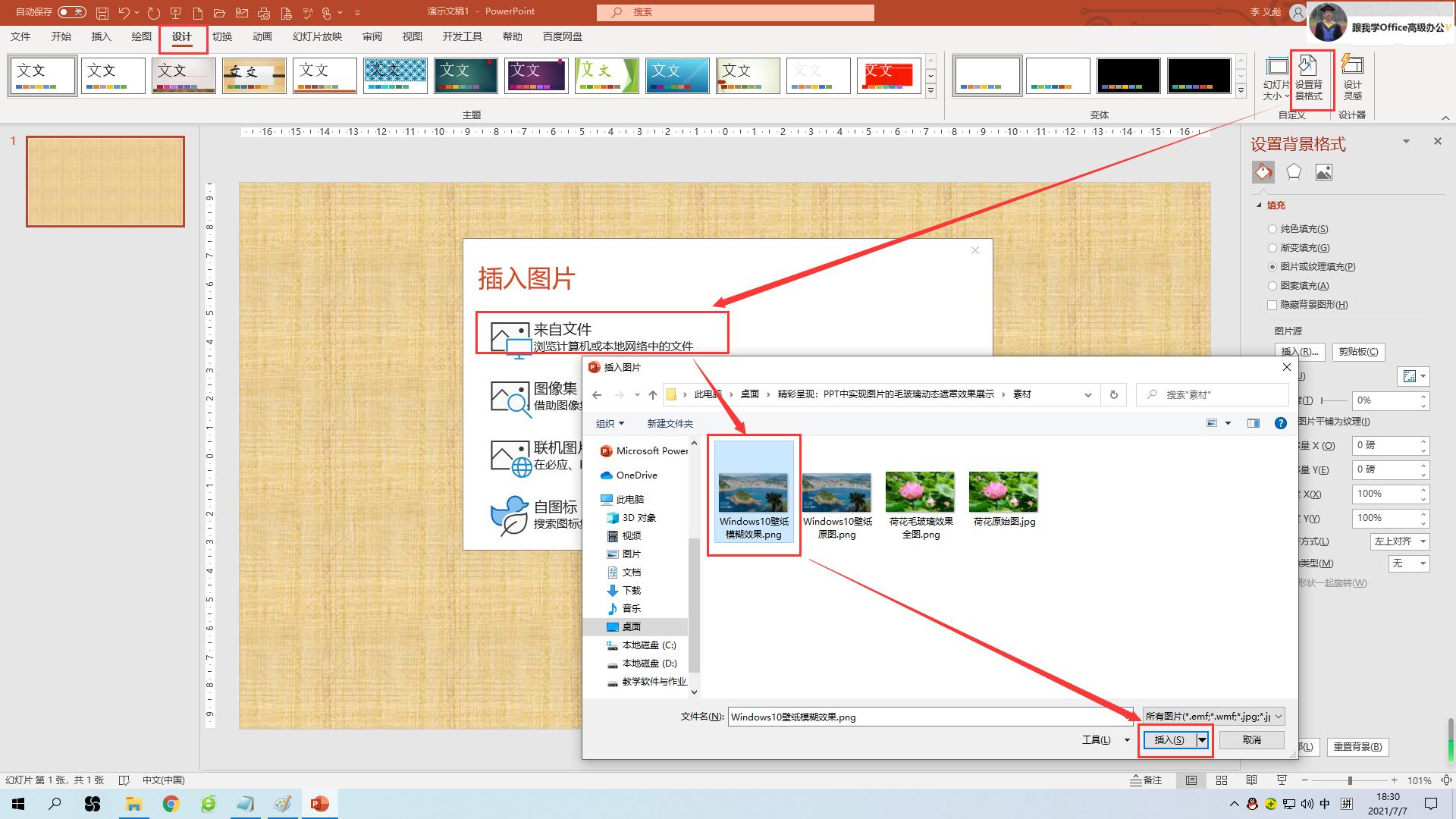The height and width of the screenshot is (819, 1456).
Task: Toggle the AutoSave switch in title bar
Action: click(71, 12)
